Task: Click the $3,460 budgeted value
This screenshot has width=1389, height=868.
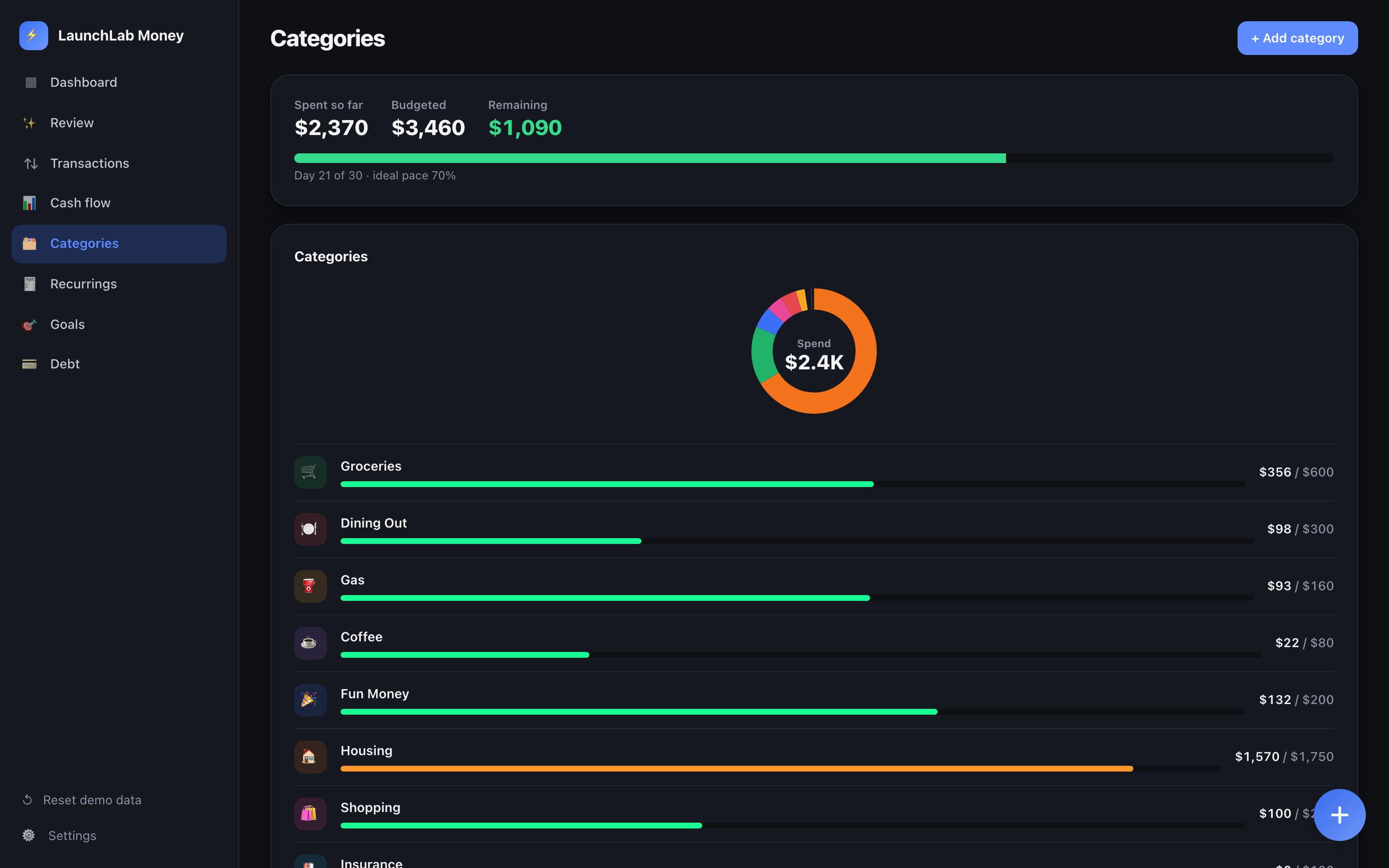Action: [428, 127]
